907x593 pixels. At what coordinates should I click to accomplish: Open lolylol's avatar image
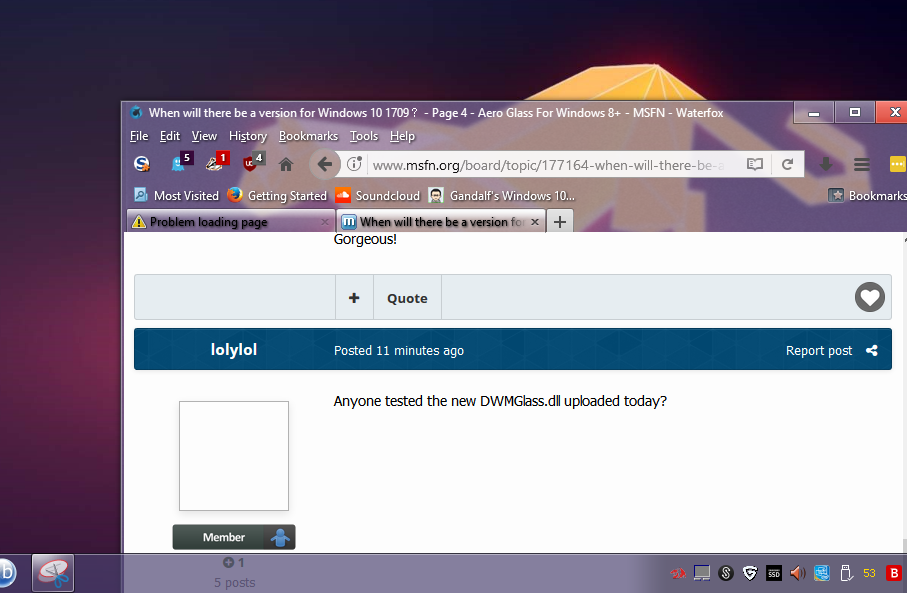click(234, 456)
